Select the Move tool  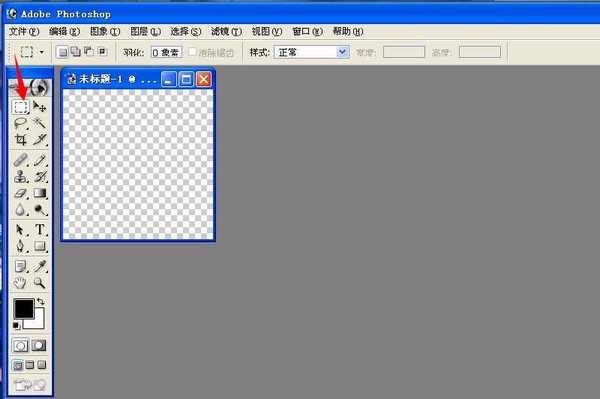click(39, 107)
